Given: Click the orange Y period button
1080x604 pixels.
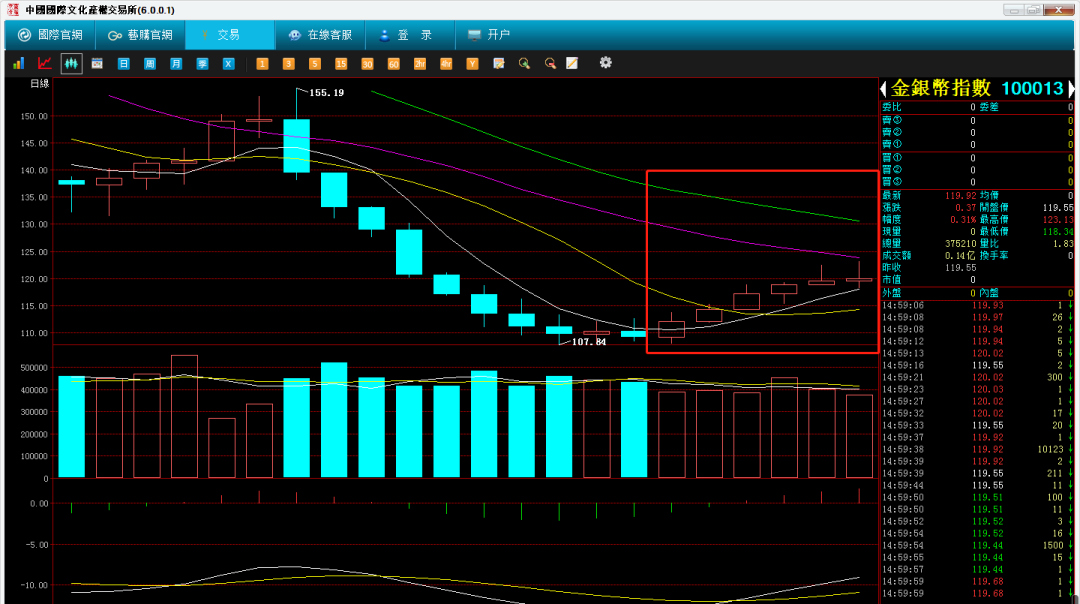Looking at the screenshot, I should click(x=472, y=63).
